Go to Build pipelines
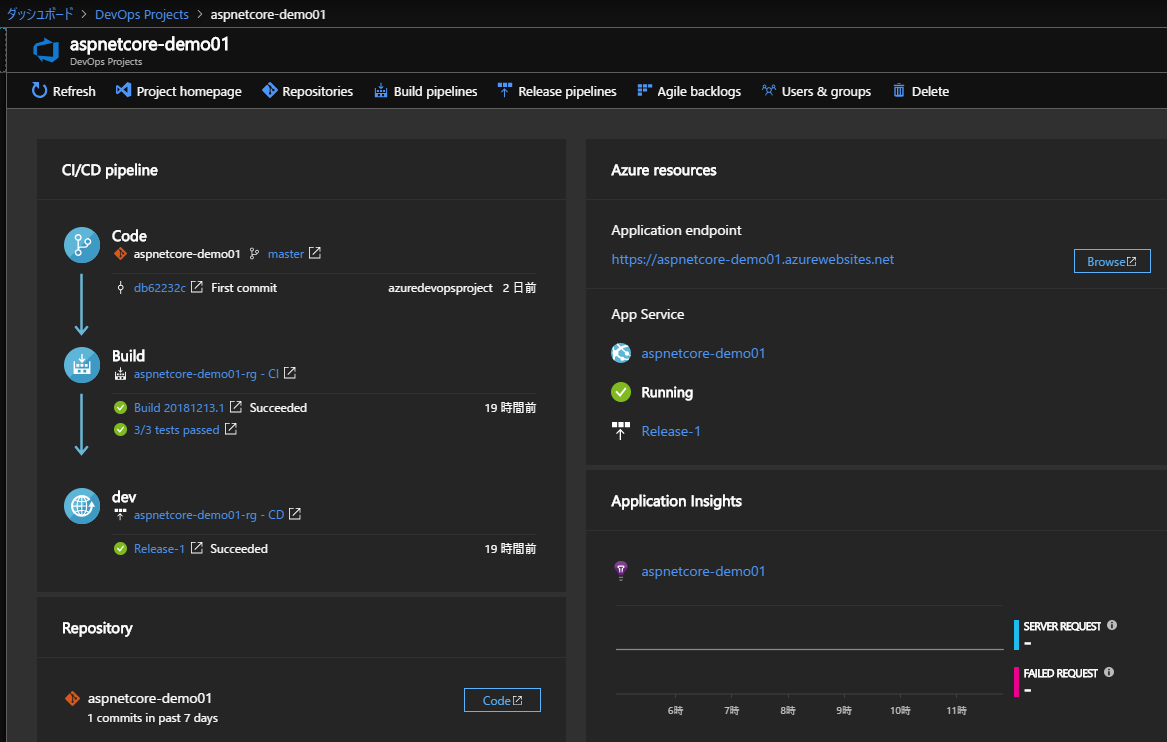 click(x=426, y=91)
